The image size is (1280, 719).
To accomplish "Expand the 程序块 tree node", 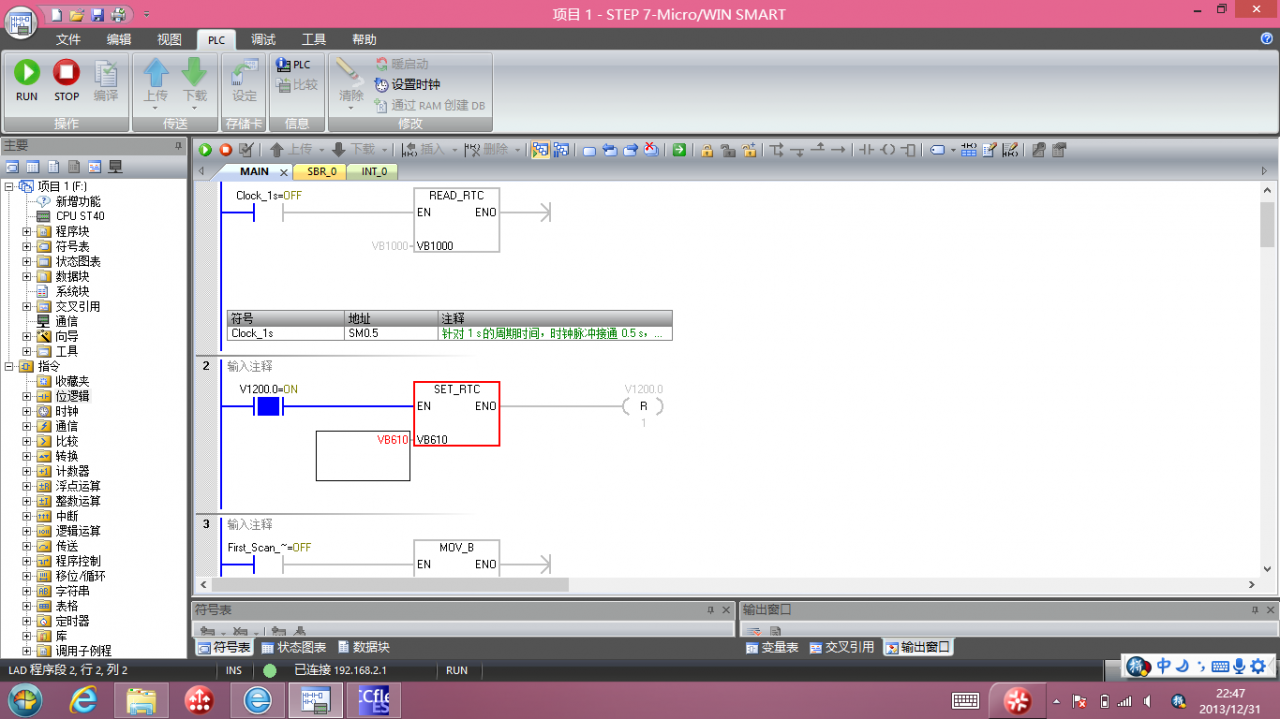I will click(27, 231).
